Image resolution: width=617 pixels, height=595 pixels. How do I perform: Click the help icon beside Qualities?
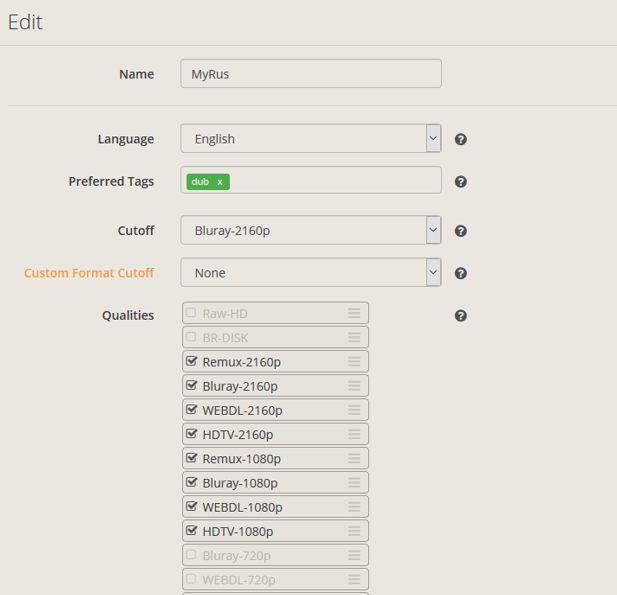point(461,316)
